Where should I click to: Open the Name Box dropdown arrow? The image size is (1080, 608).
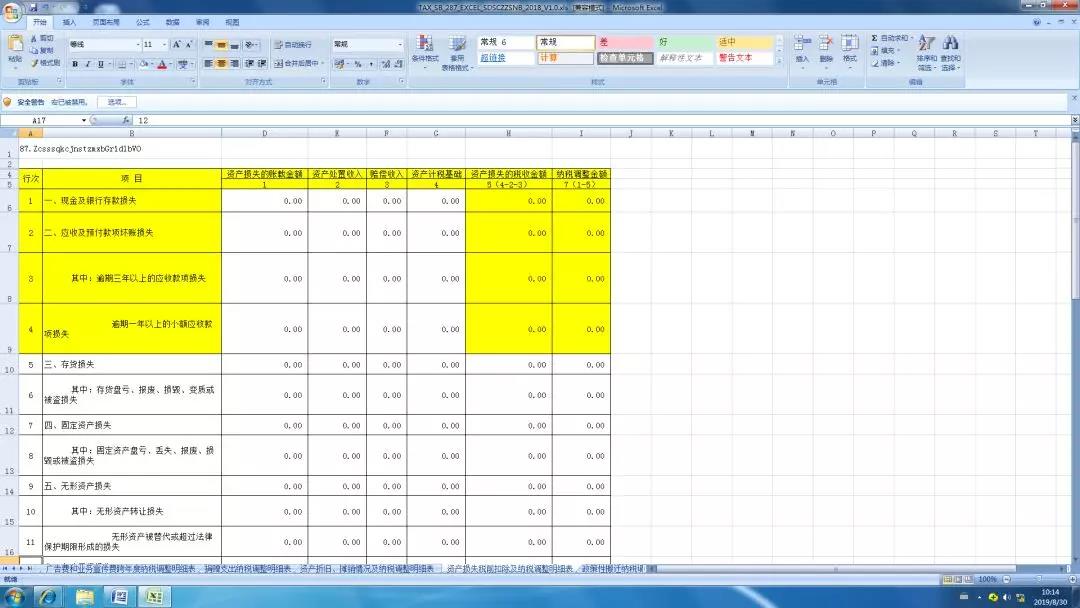point(84,120)
